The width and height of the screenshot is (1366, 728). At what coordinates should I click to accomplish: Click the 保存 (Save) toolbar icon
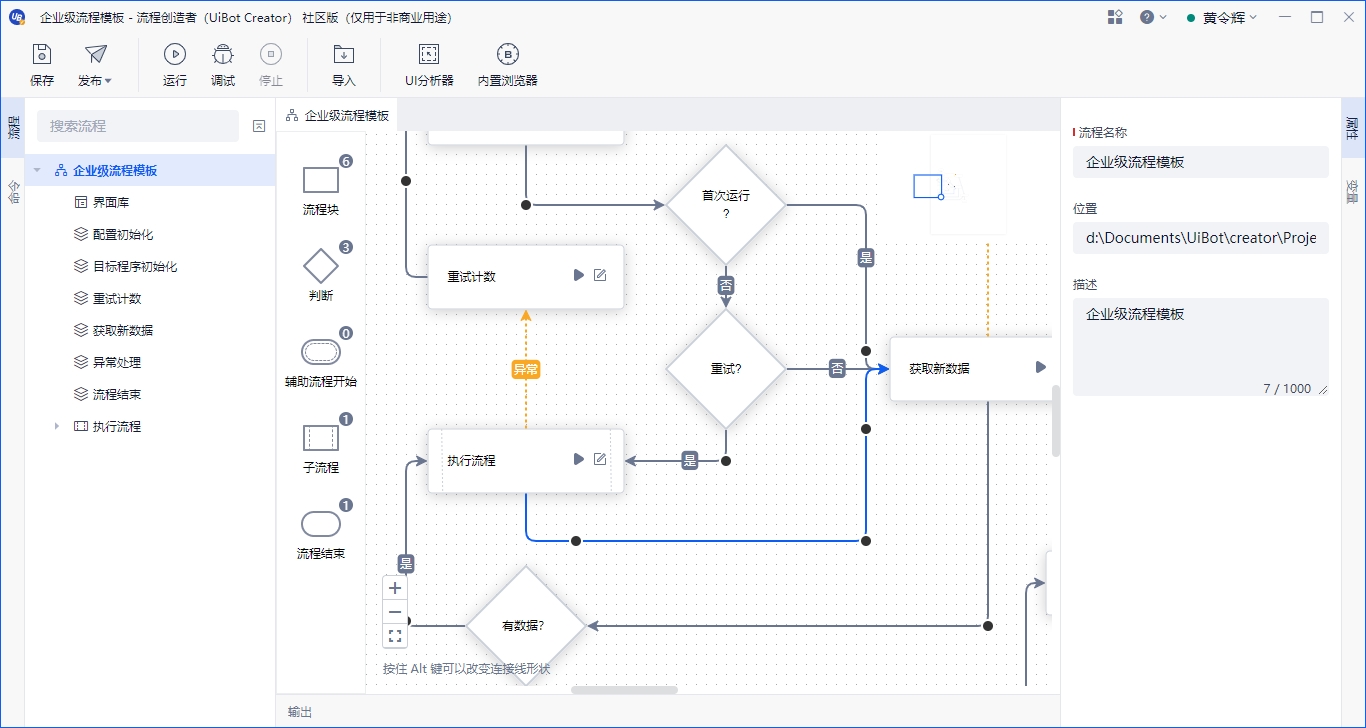tap(42, 55)
